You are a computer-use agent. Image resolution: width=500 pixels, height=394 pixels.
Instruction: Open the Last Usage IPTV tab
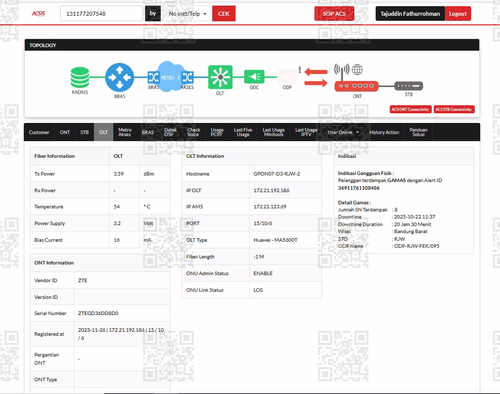tap(306, 132)
